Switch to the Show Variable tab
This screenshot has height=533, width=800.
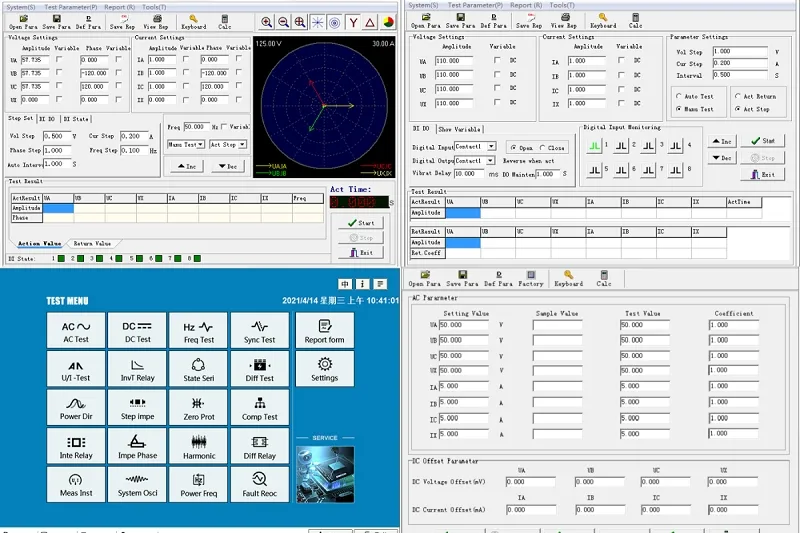coord(459,129)
